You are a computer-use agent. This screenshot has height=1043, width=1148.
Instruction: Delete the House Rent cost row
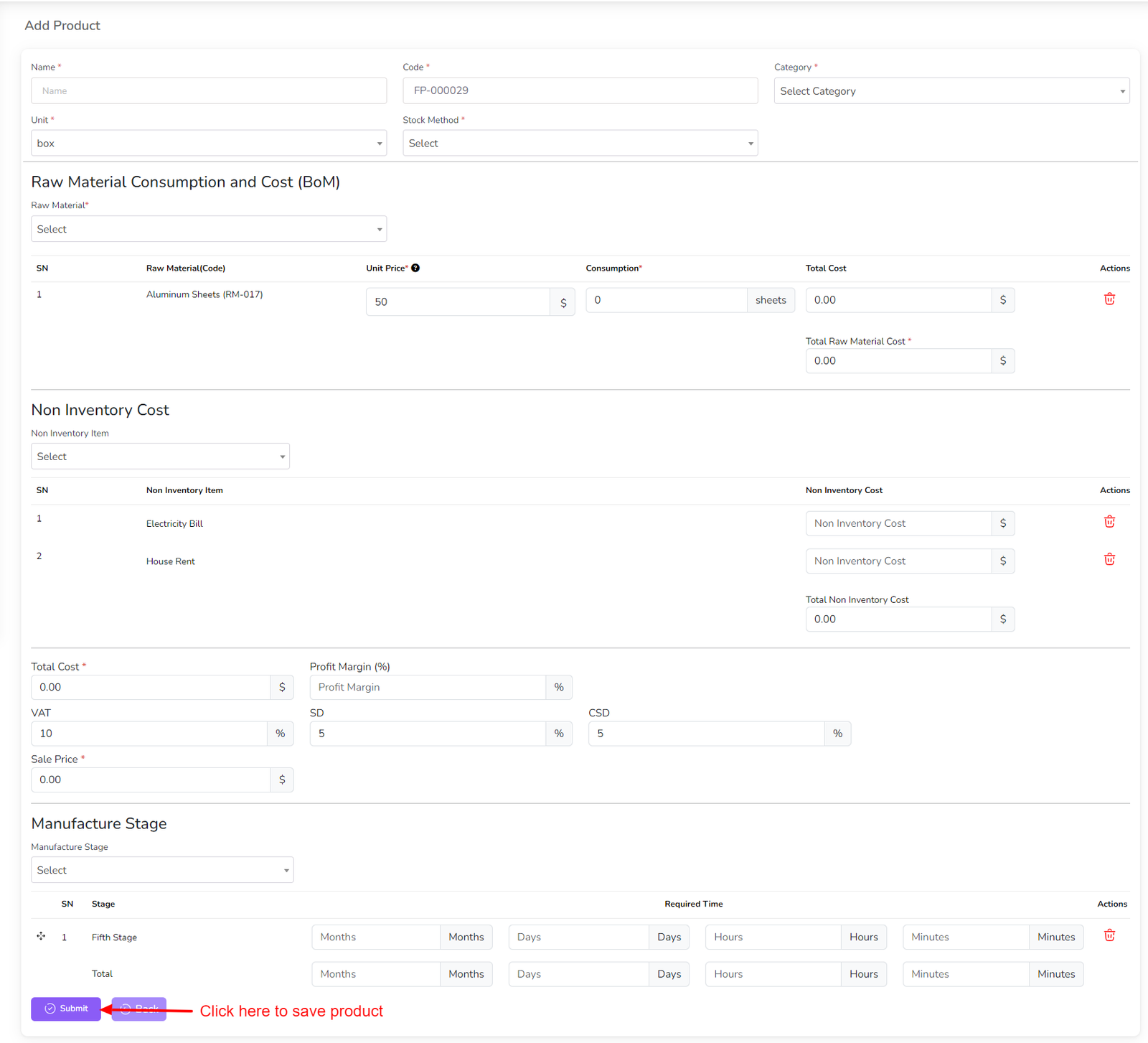click(x=1109, y=559)
